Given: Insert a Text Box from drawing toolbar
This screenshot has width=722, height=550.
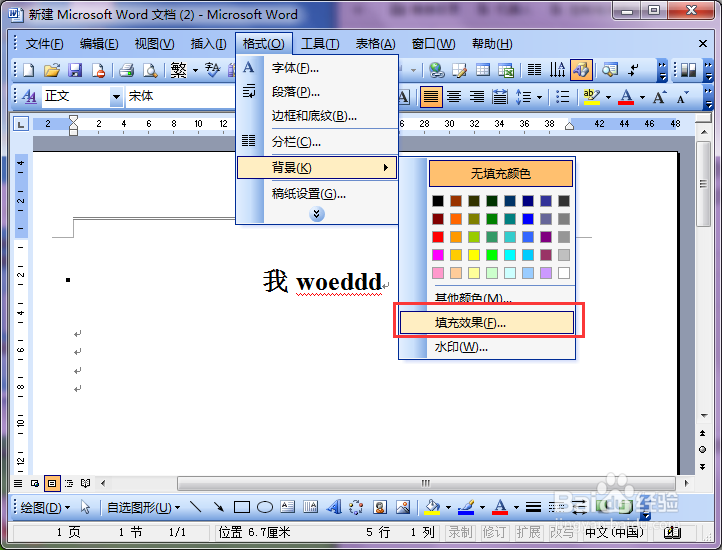Looking at the screenshot, I should click(287, 507).
